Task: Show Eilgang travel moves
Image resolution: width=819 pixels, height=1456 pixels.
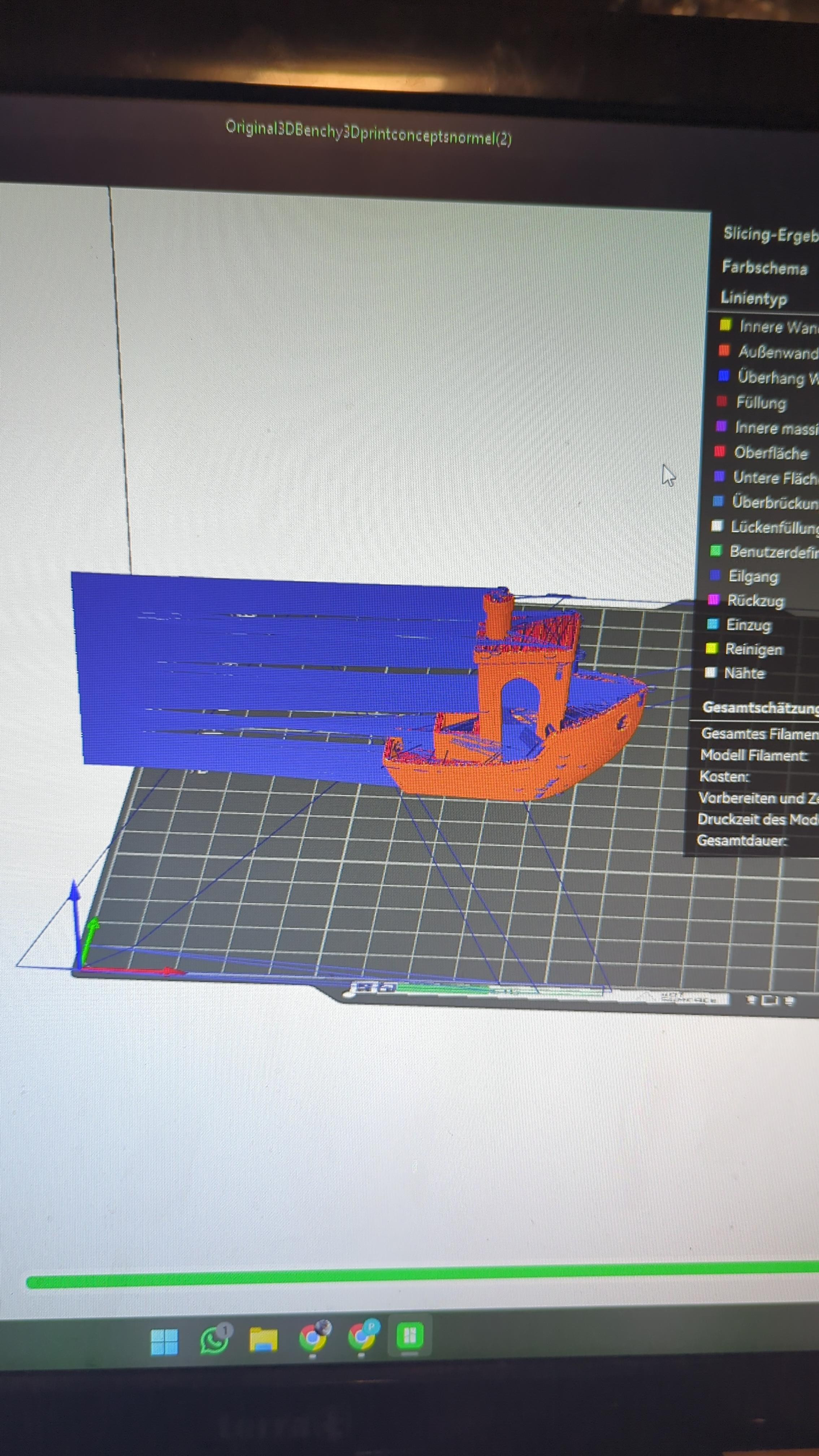Action: click(753, 577)
